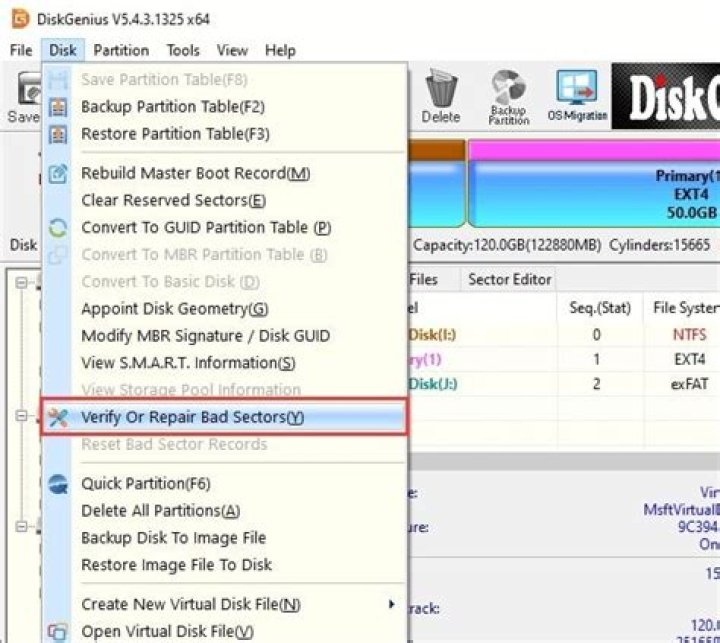This screenshot has height=643, width=720.
Task: Open the Help menu
Action: click(280, 50)
